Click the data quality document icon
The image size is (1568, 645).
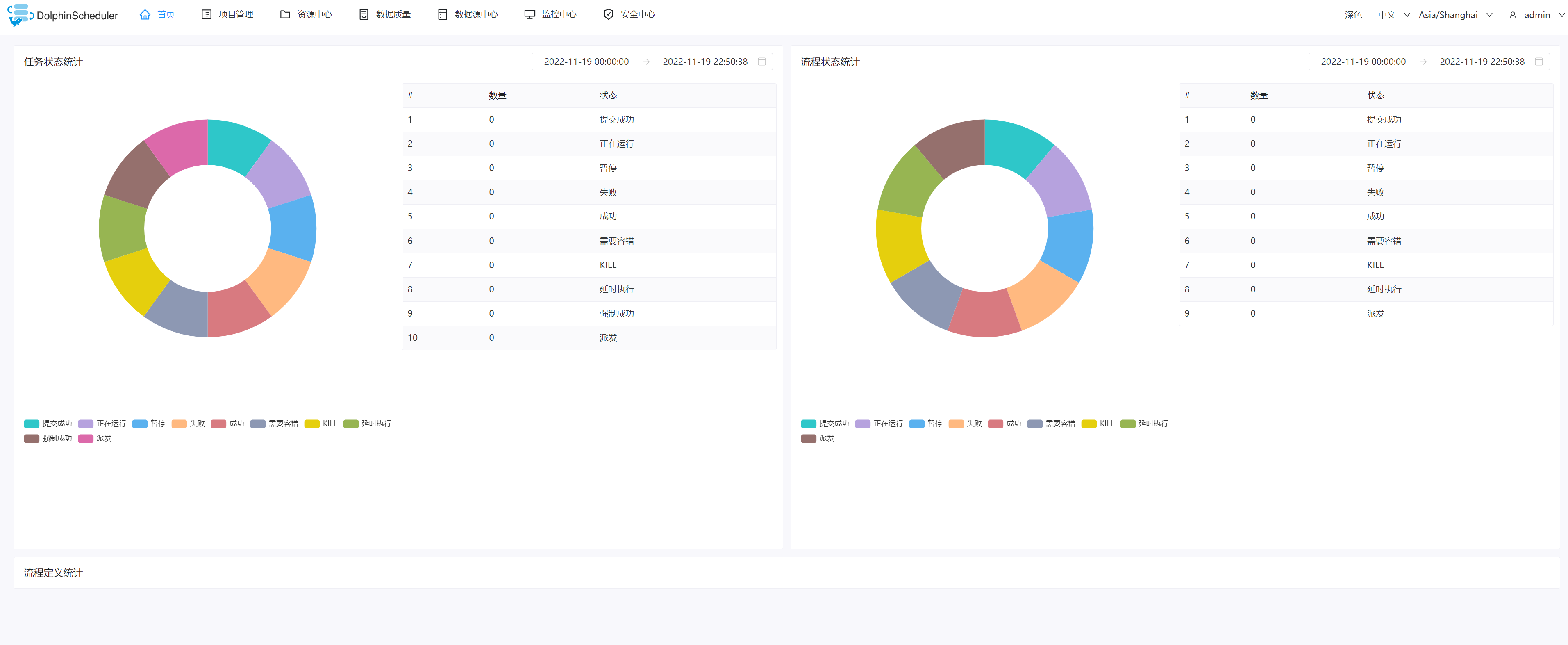(x=364, y=15)
